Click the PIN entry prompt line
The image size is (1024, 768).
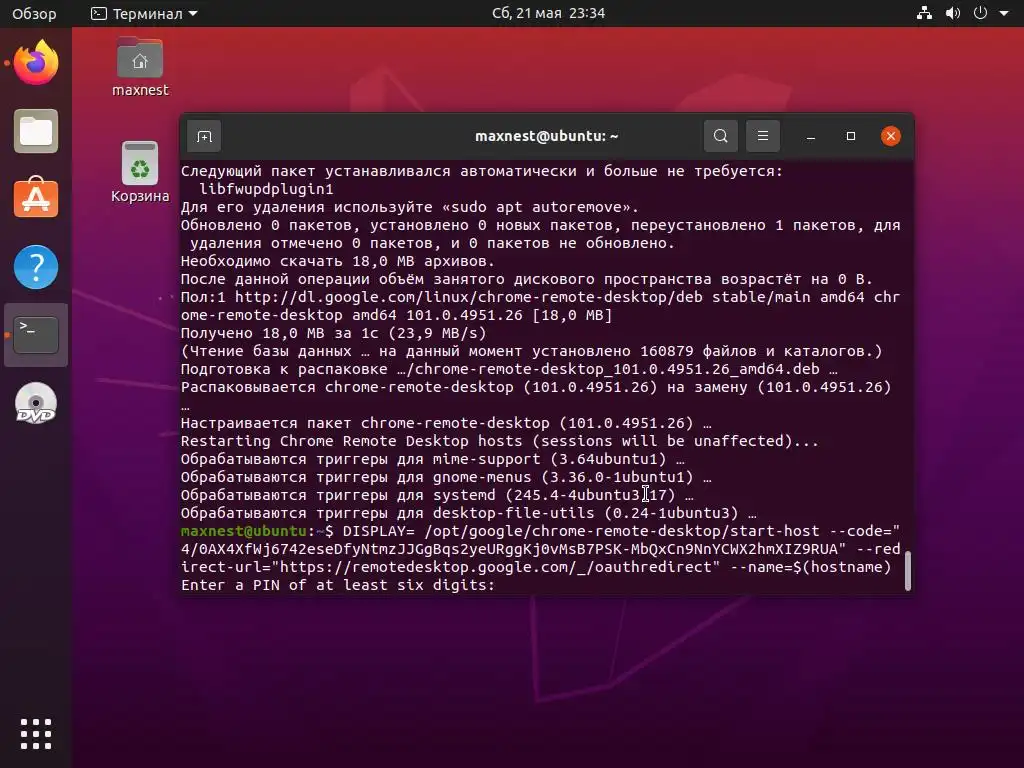(x=338, y=585)
